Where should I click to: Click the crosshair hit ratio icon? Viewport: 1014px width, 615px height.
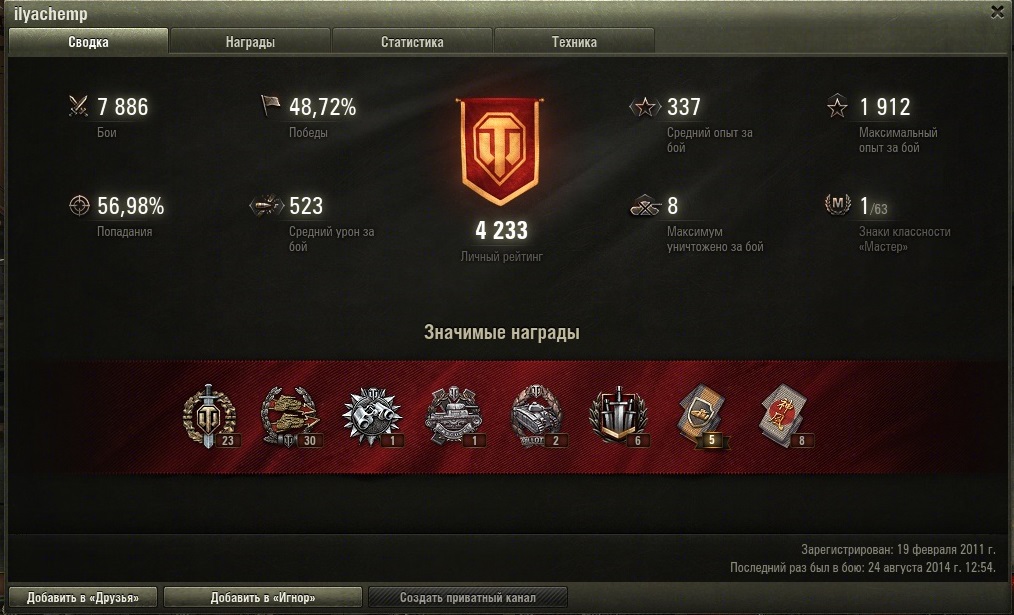coord(79,206)
